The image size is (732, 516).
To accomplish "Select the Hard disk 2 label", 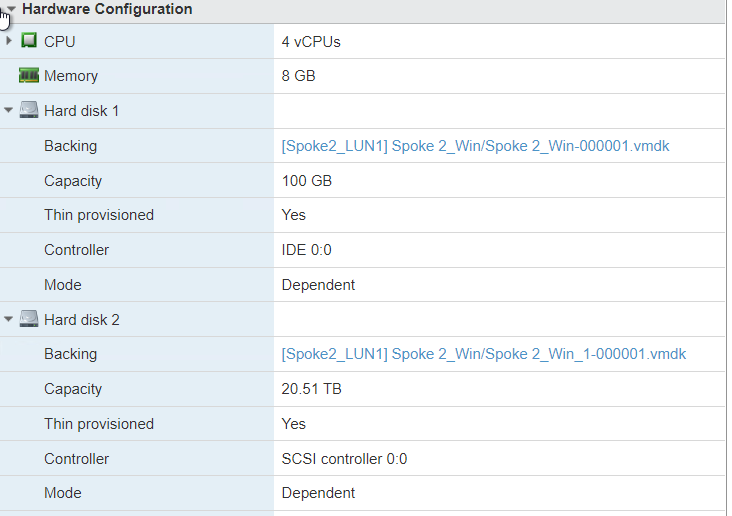I will pos(81,319).
